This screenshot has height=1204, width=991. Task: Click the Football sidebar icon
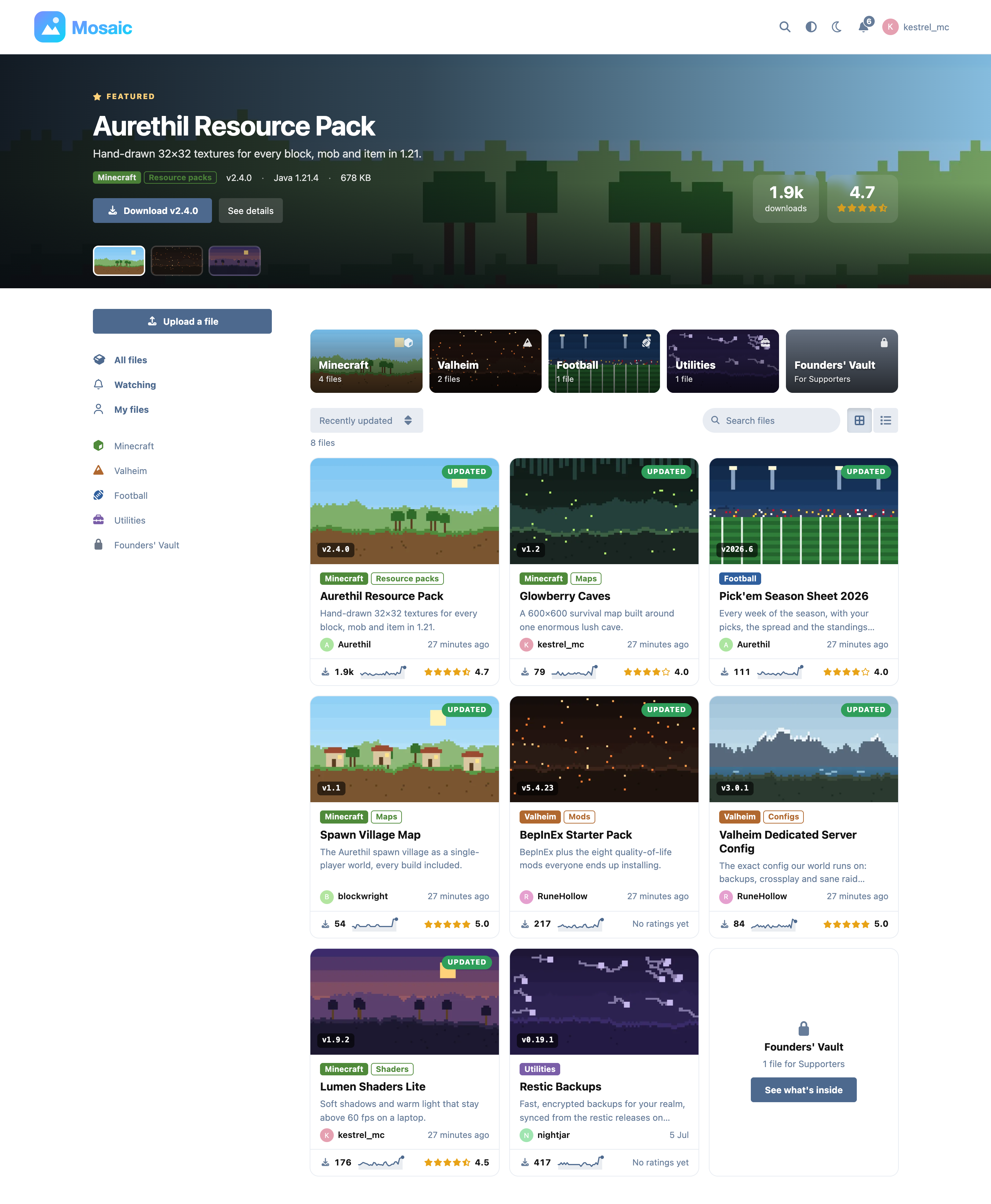pyautogui.click(x=98, y=495)
